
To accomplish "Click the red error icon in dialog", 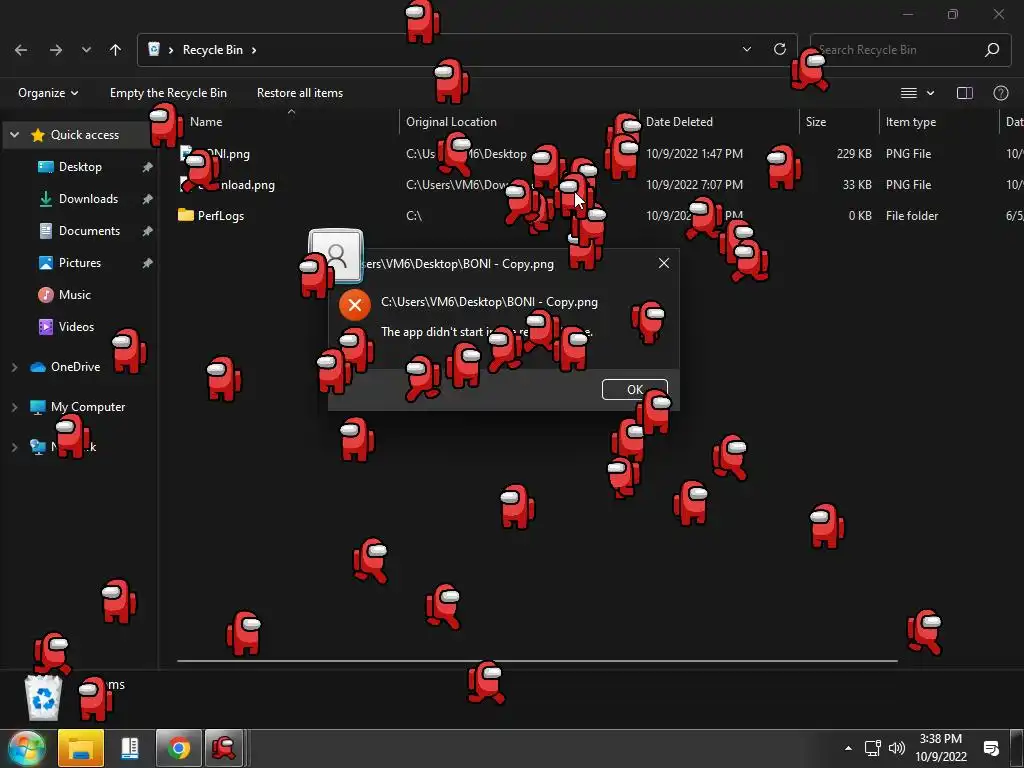I will 355,305.
